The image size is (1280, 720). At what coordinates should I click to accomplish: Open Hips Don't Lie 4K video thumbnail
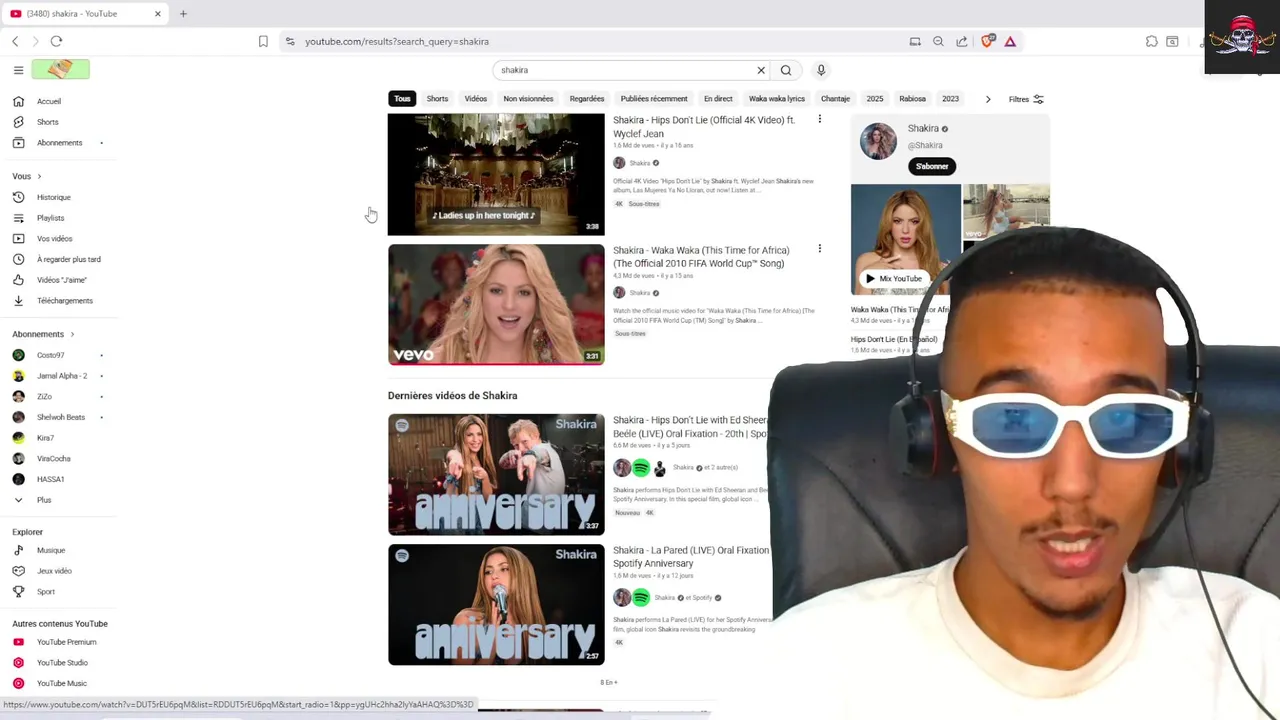496,174
